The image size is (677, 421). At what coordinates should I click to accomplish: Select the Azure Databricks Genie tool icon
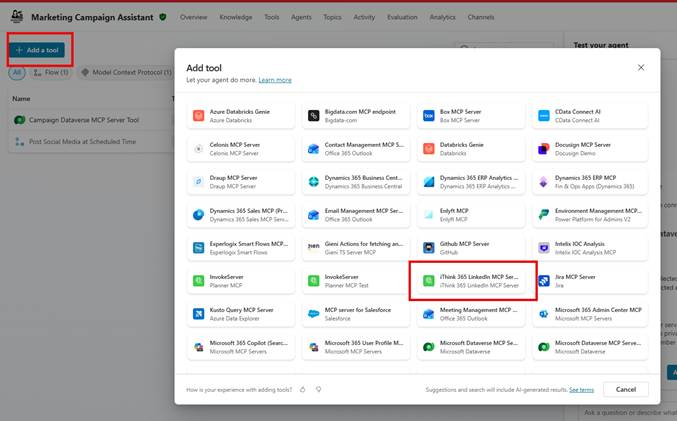200,115
